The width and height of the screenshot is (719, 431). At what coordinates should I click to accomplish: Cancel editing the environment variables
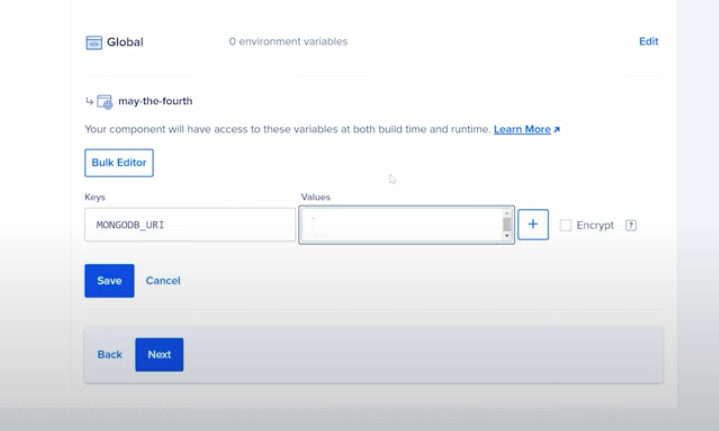pyautogui.click(x=163, y=281)
